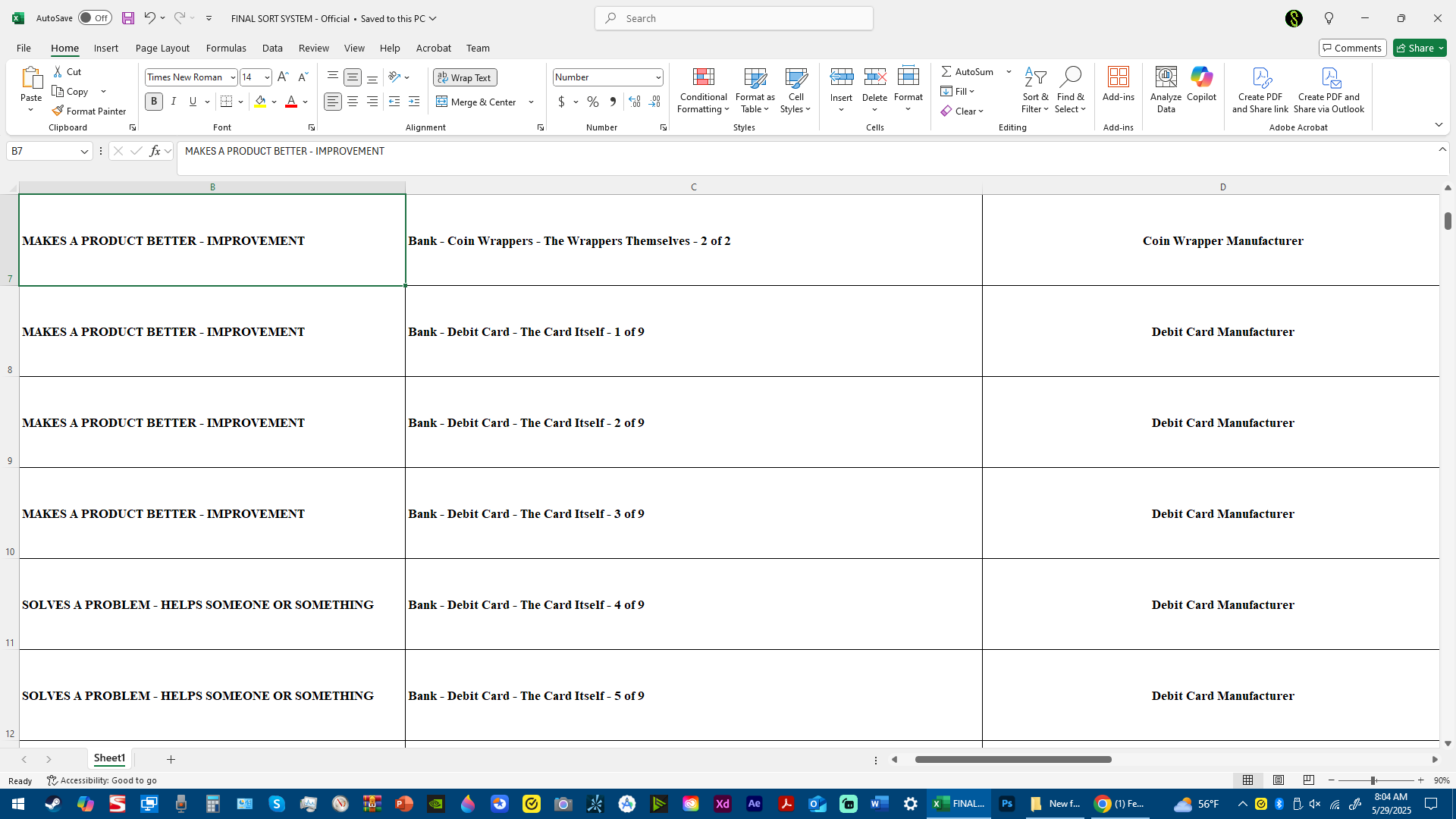Viewport: 1456px width, 819px height.
Task: Click the Increase Indent icon
Action: point(413,102)
